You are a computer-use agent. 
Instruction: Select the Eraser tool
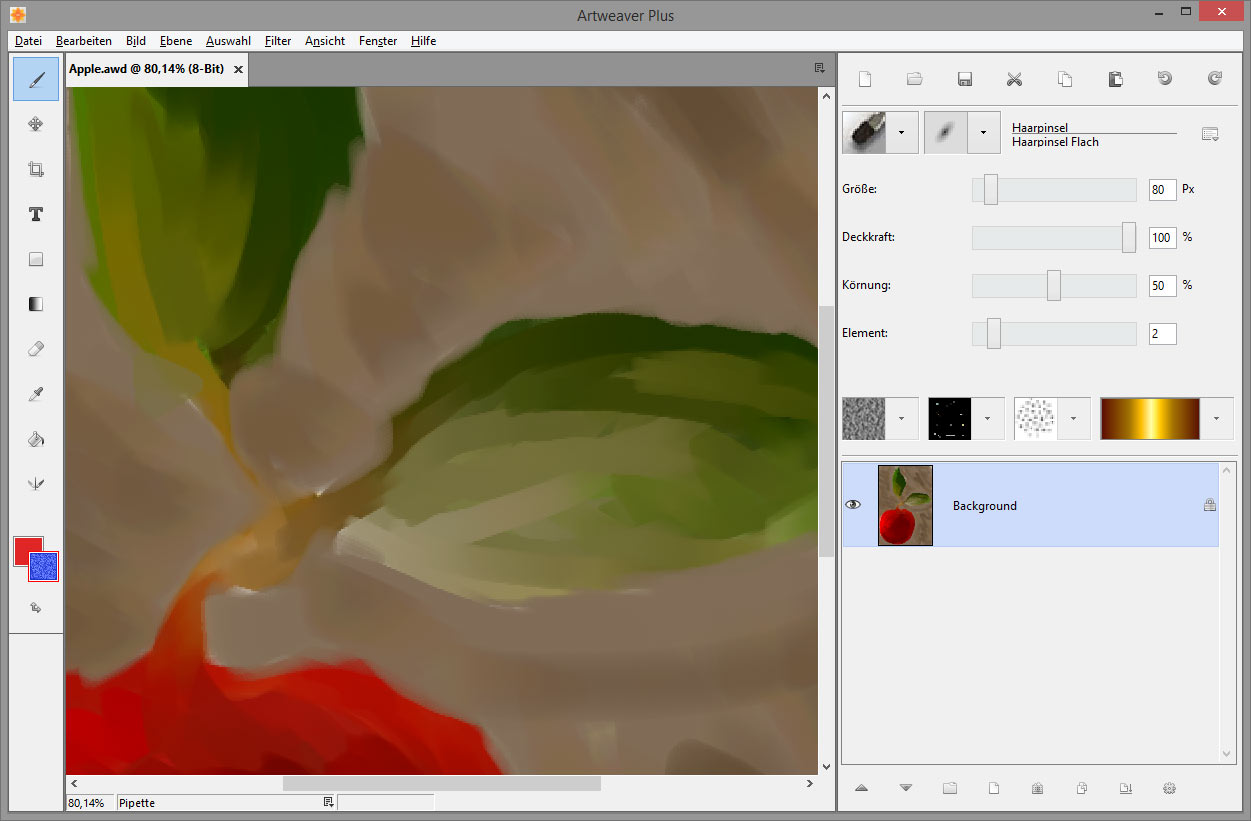coord(36,349)
